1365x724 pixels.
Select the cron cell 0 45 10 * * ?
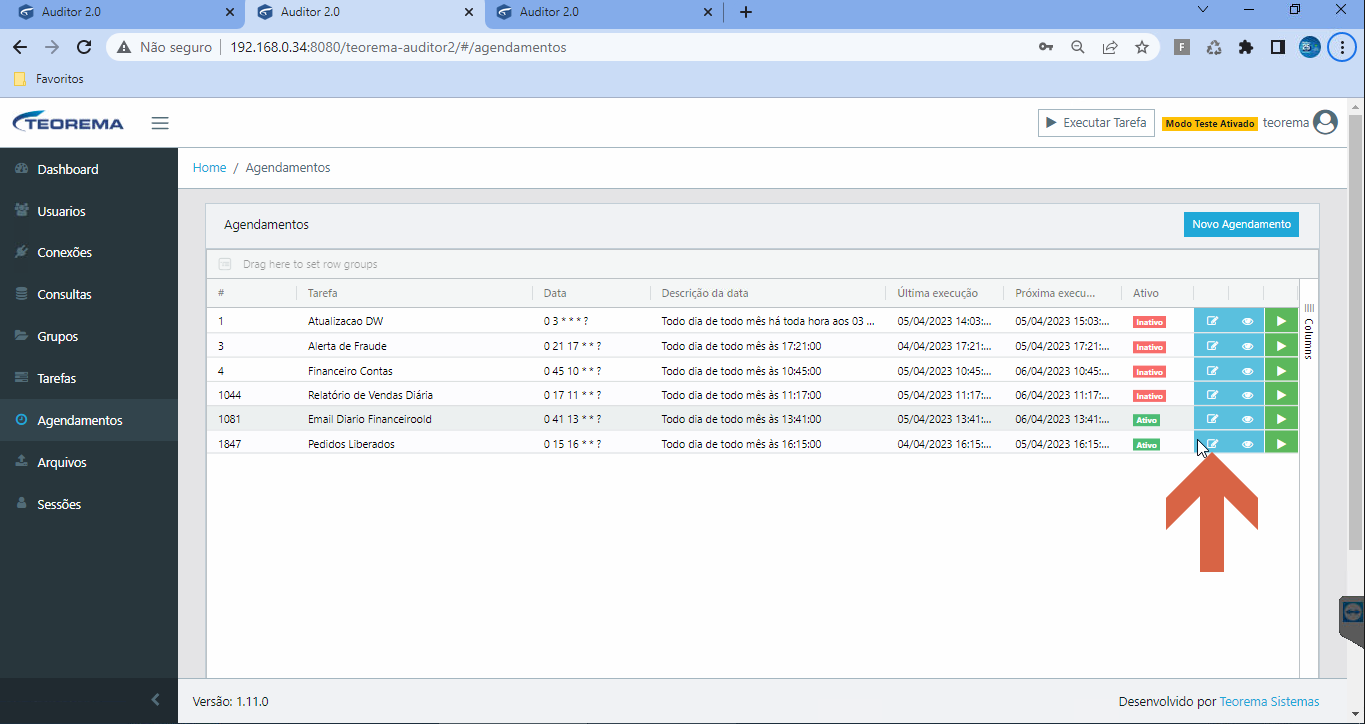coord(572,371)
